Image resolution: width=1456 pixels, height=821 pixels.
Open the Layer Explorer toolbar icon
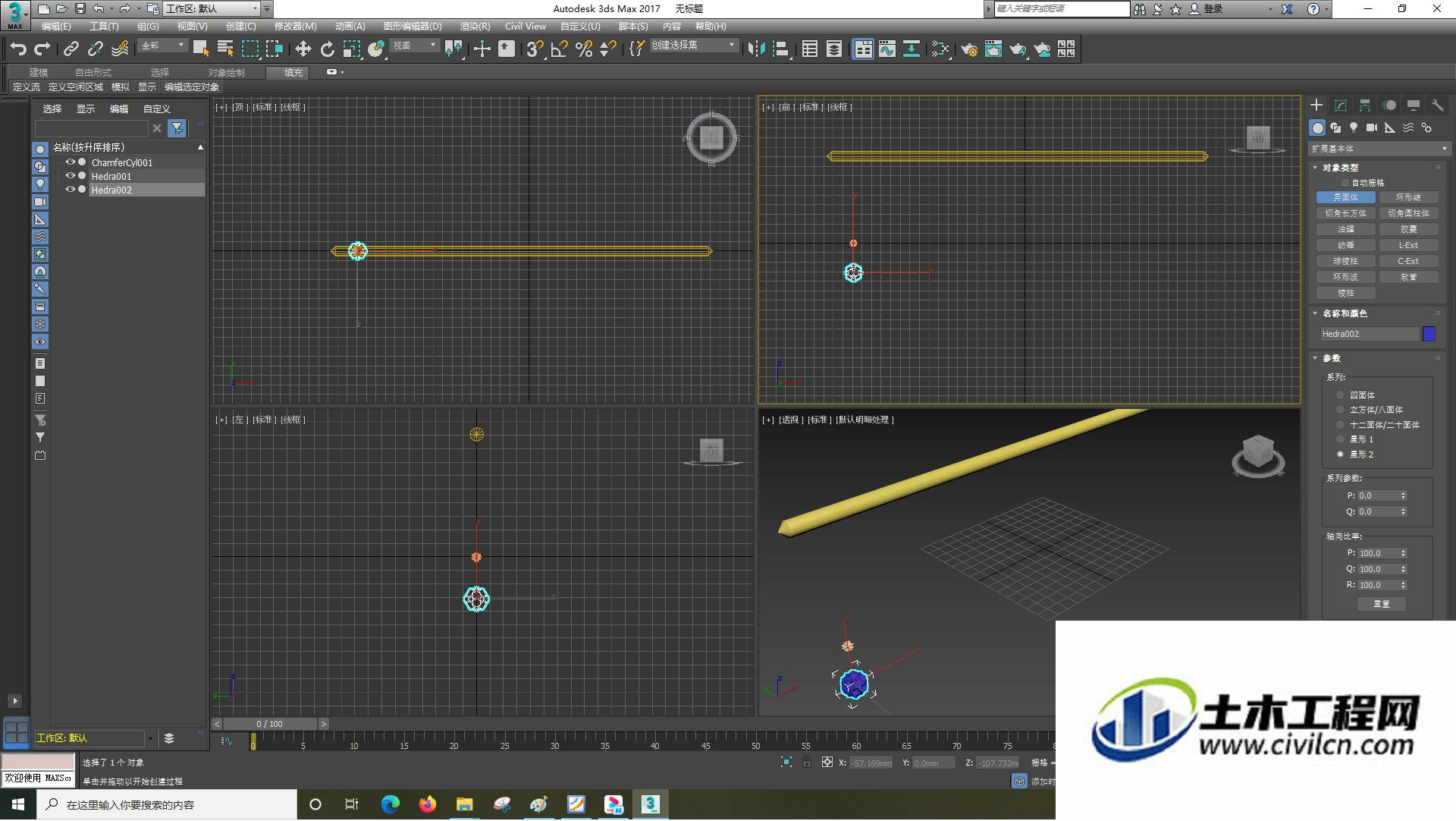pos(834,49)
